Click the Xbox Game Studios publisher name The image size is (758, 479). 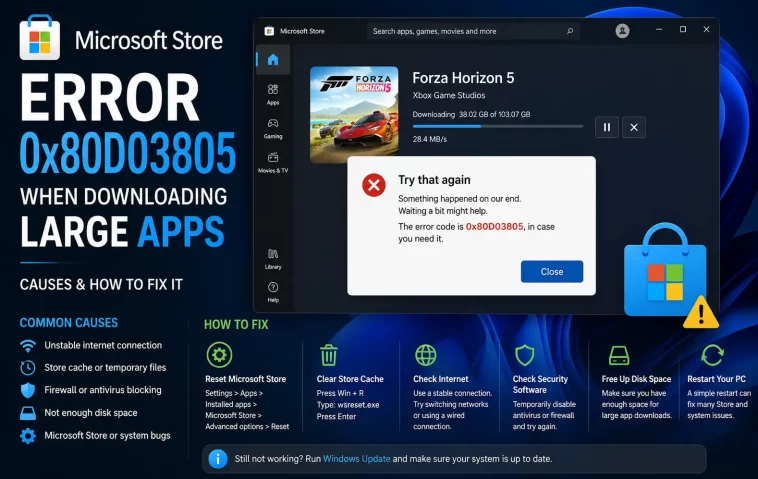coord(449,95)
